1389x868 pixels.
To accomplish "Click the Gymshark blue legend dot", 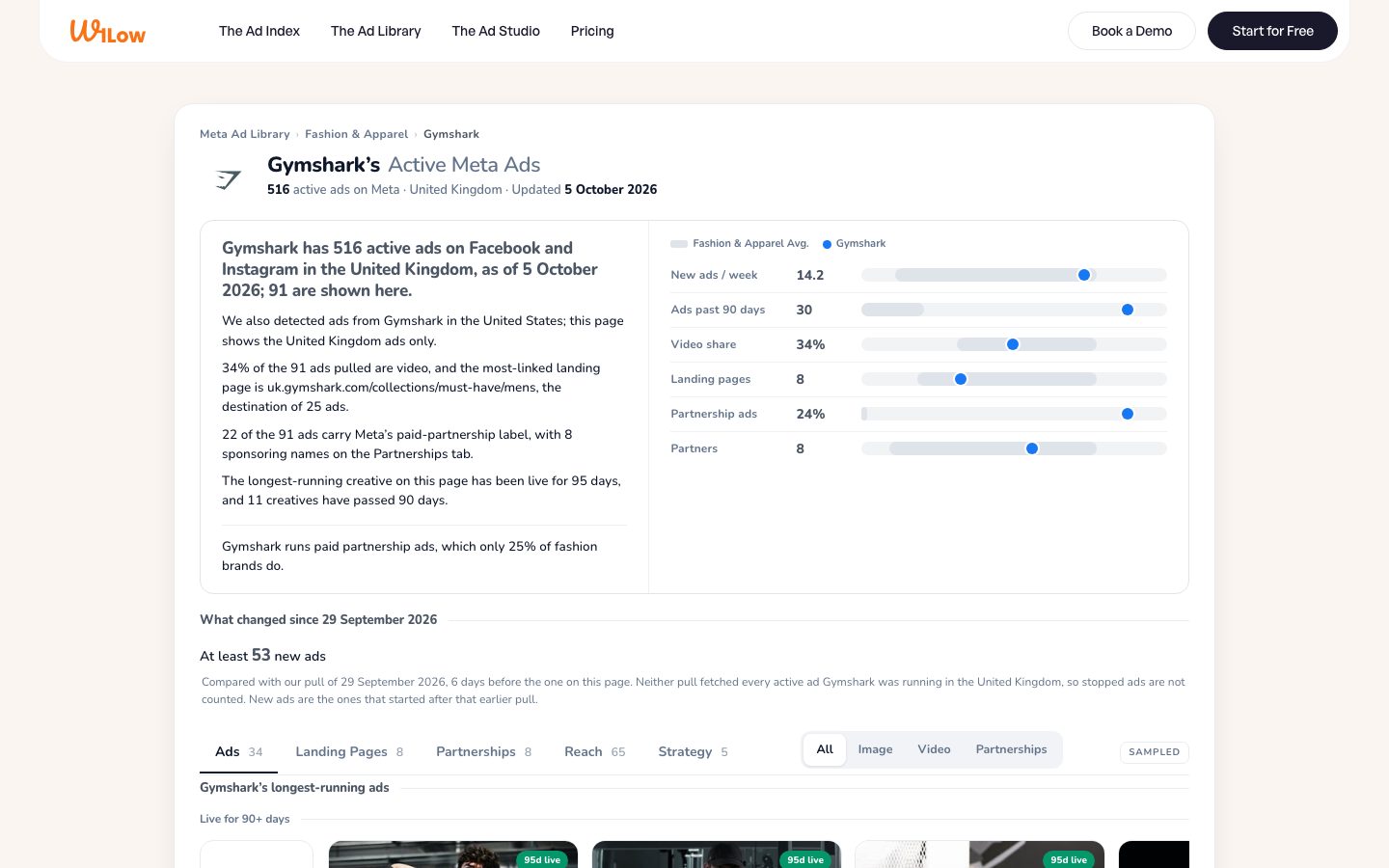I will (827, 244).
